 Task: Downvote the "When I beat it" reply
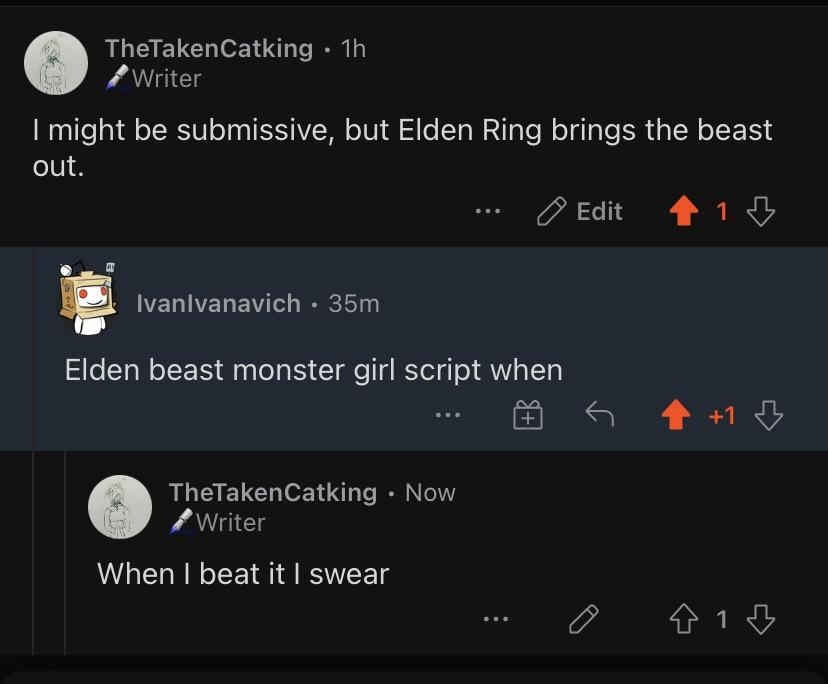point(761,621)
